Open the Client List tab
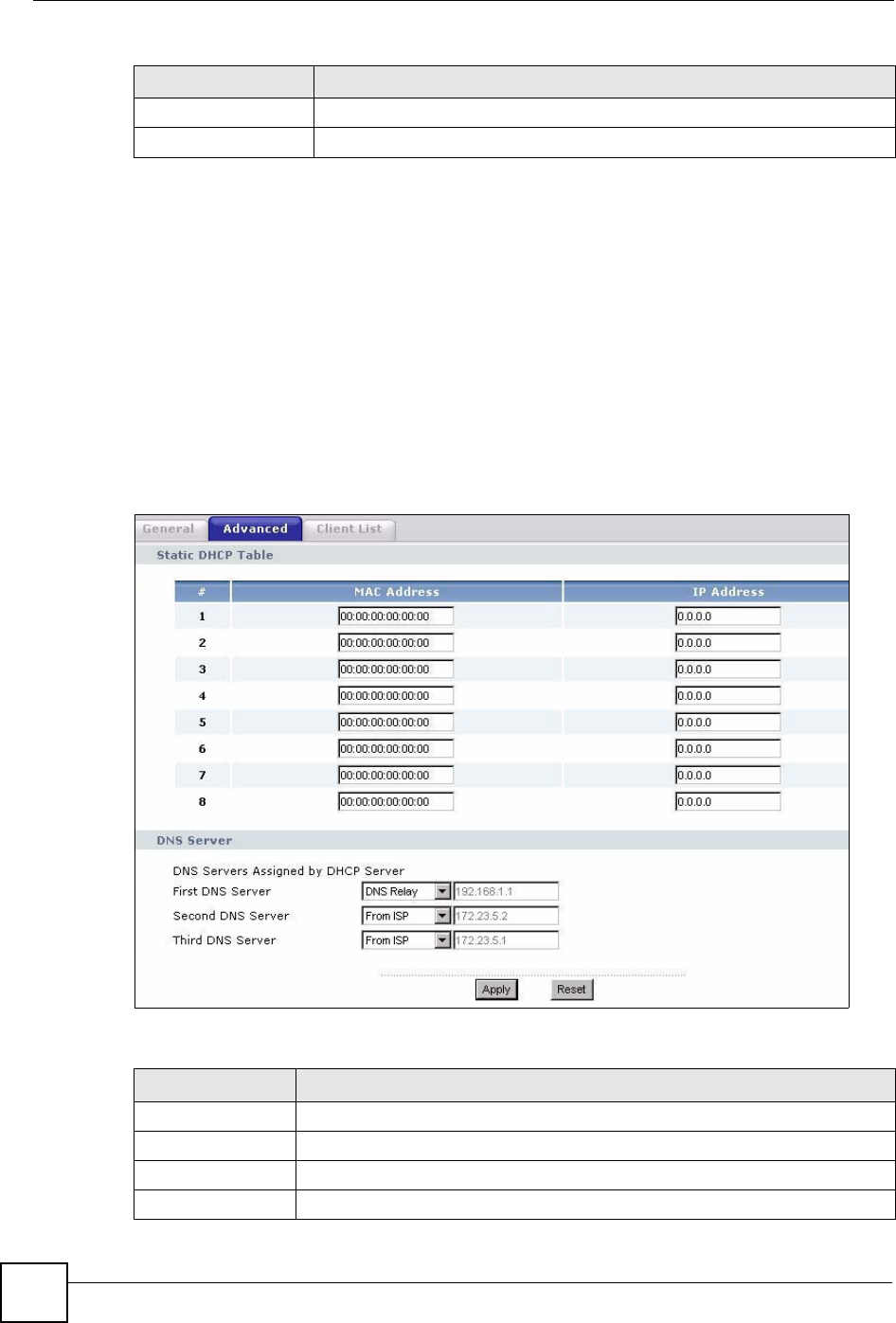 pos(349,529)
